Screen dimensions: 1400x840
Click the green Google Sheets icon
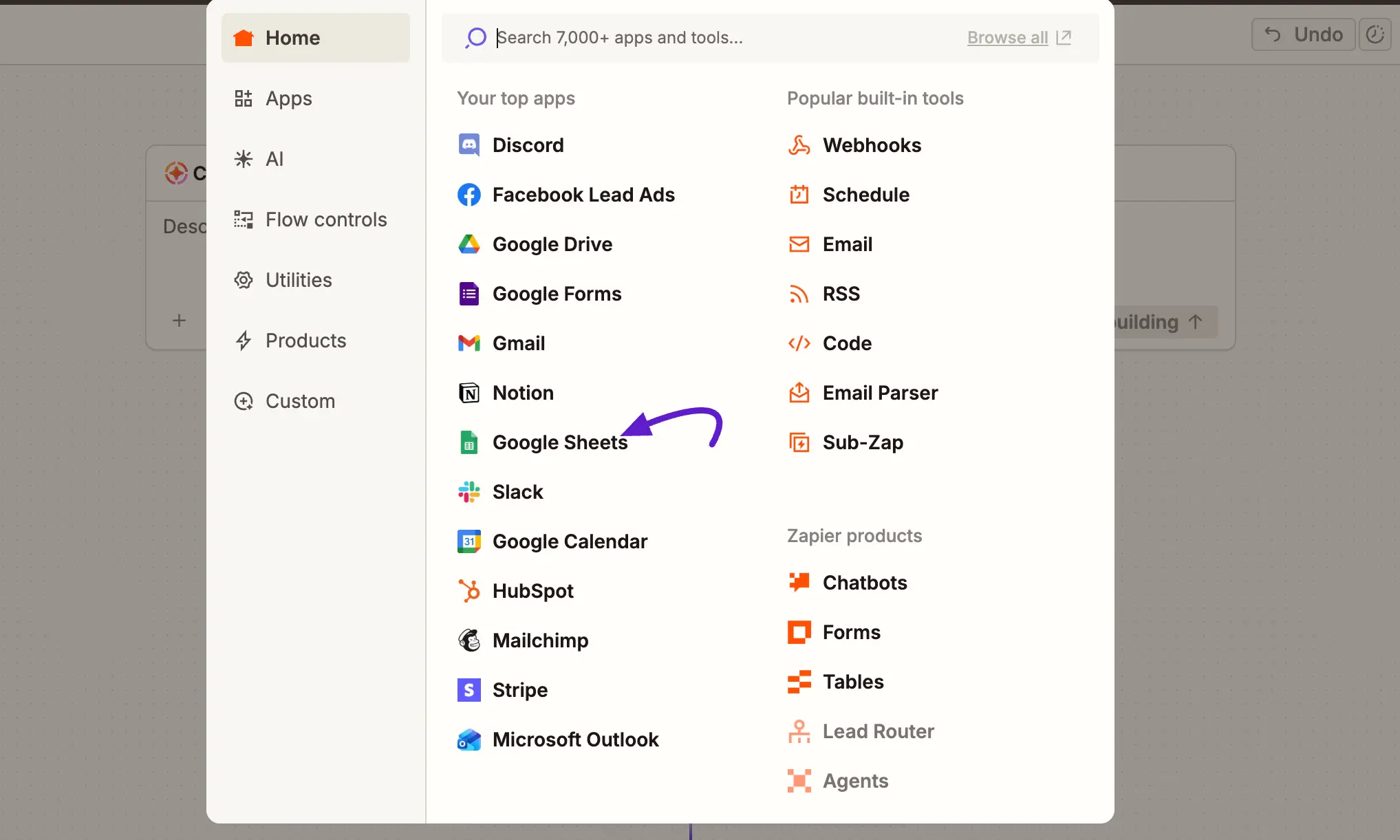coord(469,442)
